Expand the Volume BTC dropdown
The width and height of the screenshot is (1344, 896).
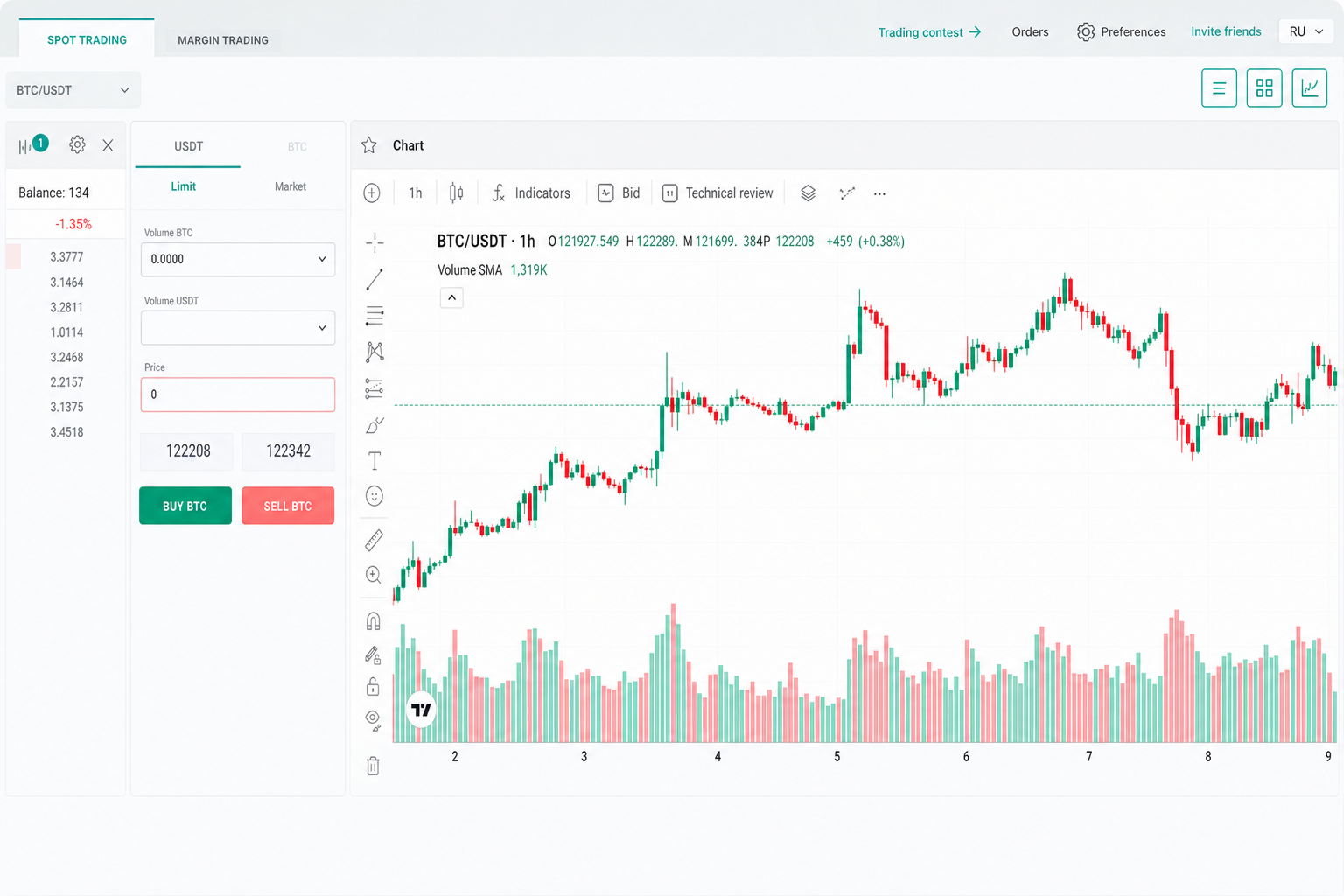click(x=238, y=259)
